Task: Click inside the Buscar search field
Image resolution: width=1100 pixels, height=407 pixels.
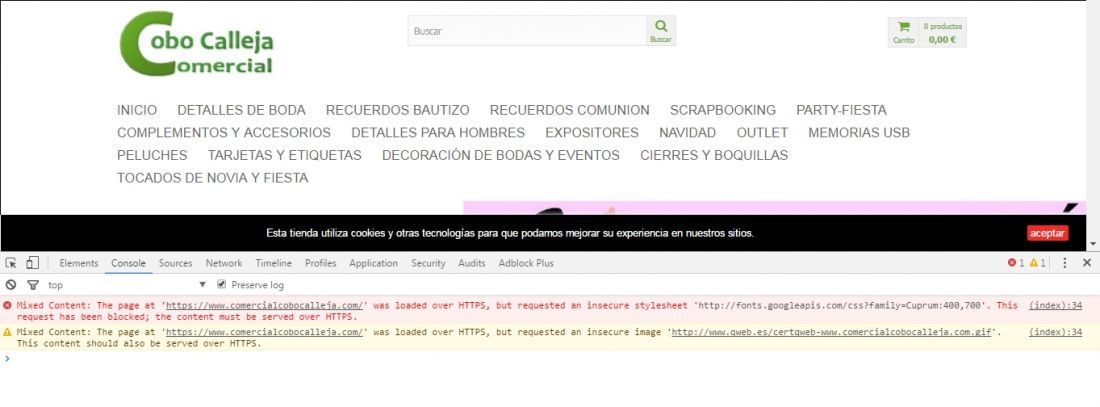Action: 527,31
